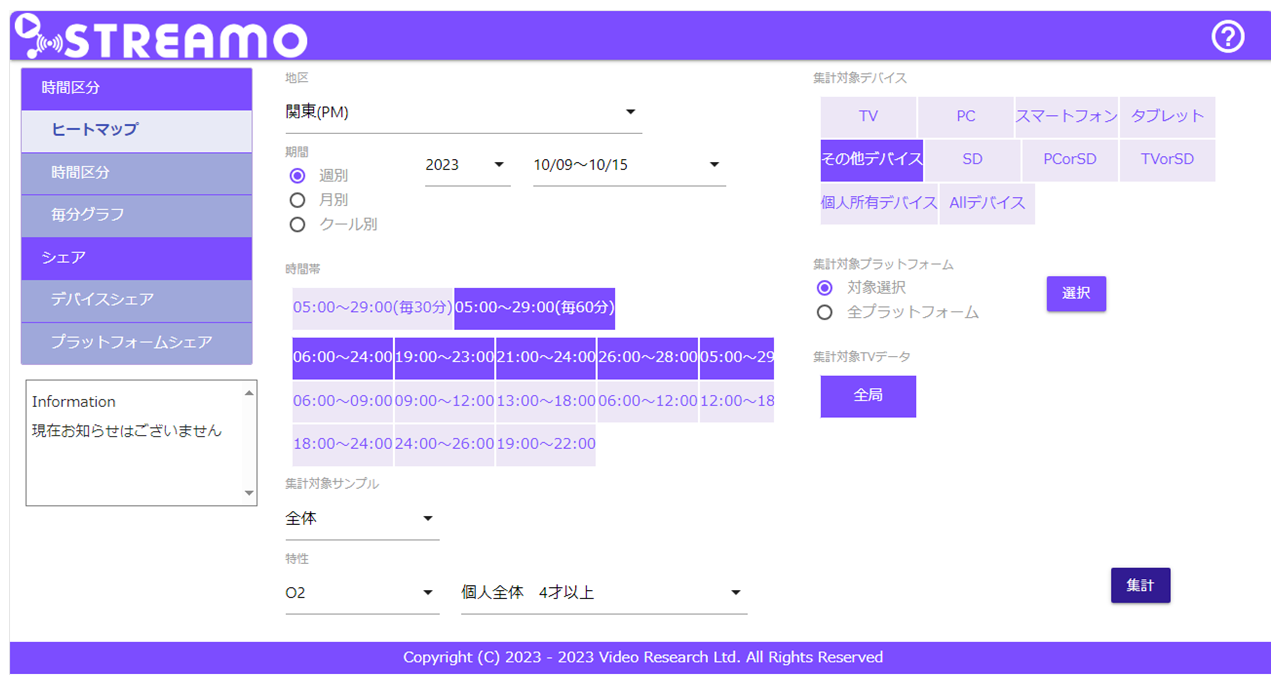Screen dimensions: 1280x685
Task: Select the 月別 period radio button
Action: point(297,200)
